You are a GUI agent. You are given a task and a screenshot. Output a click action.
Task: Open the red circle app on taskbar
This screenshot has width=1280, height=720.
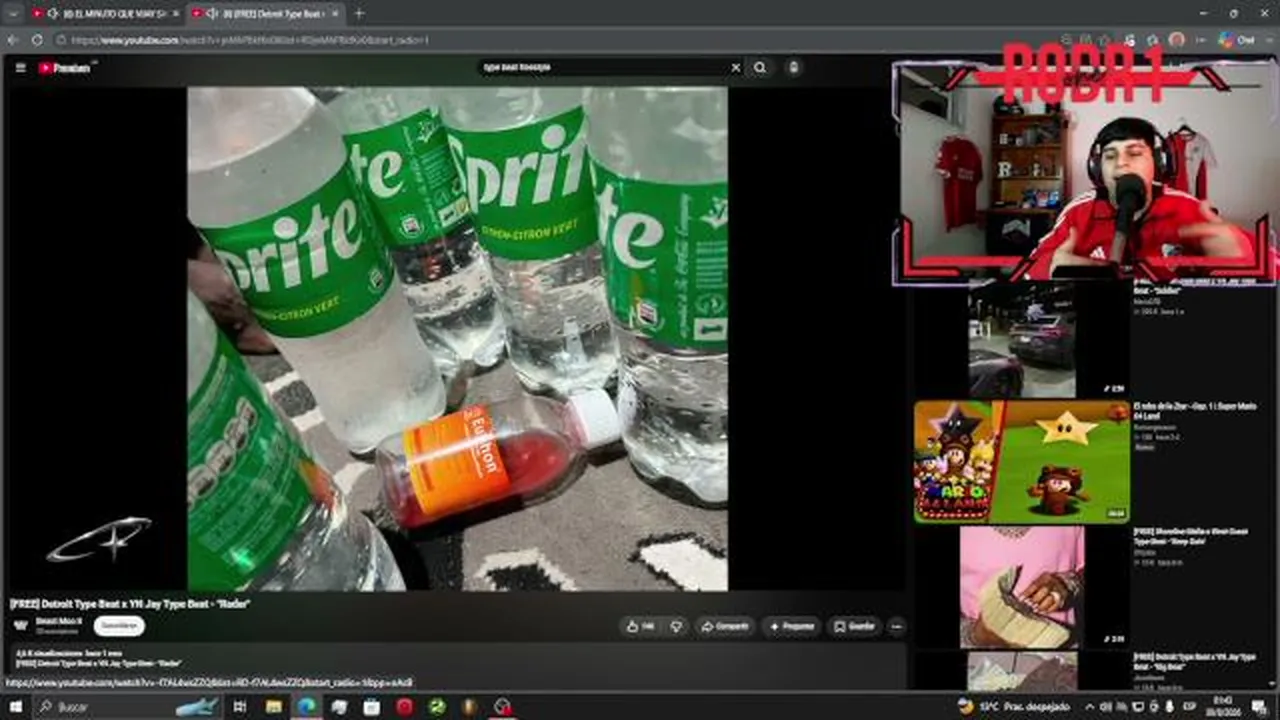click(x=404, y=707)
